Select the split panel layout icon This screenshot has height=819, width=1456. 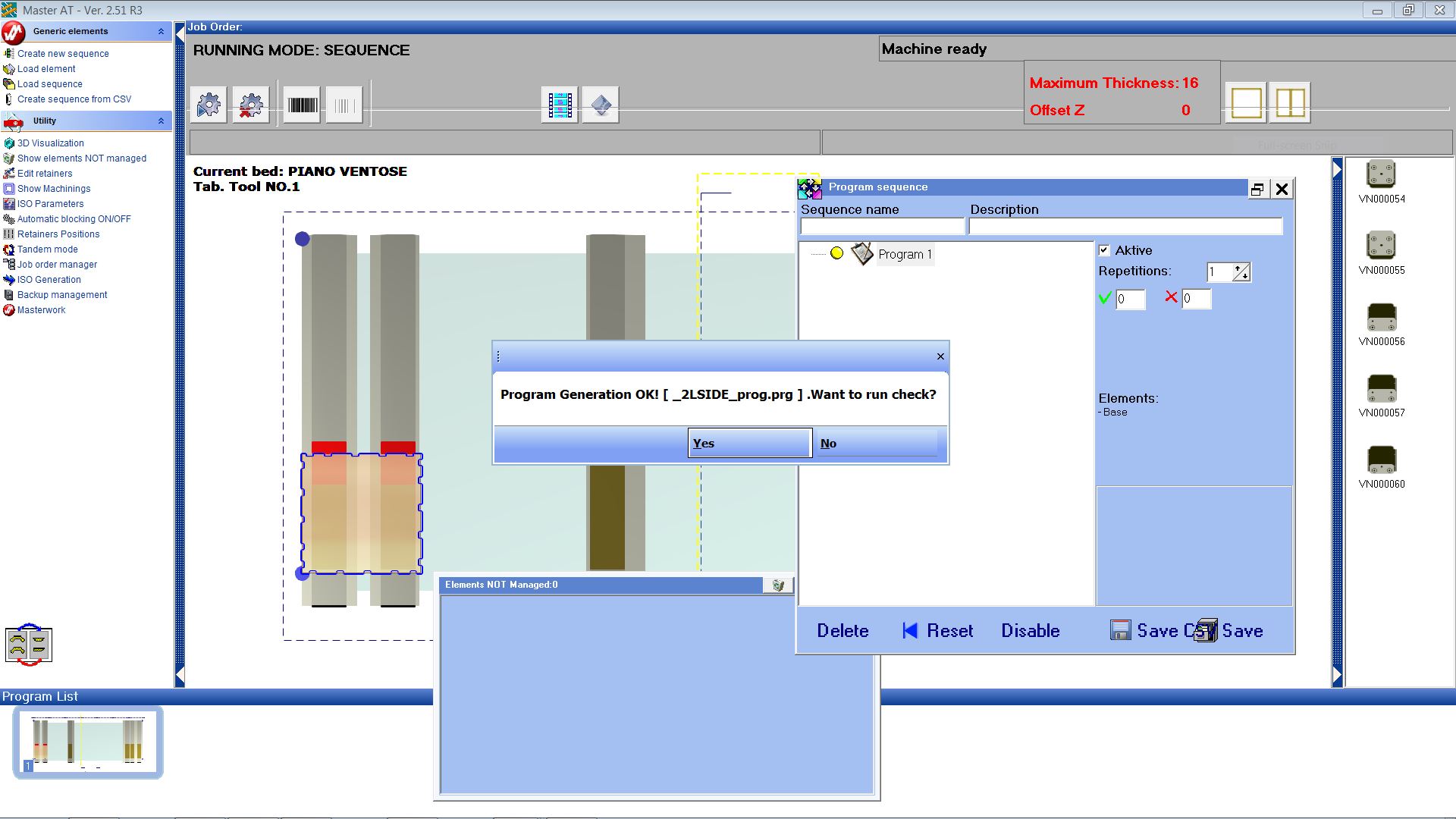coord(1289,103)
